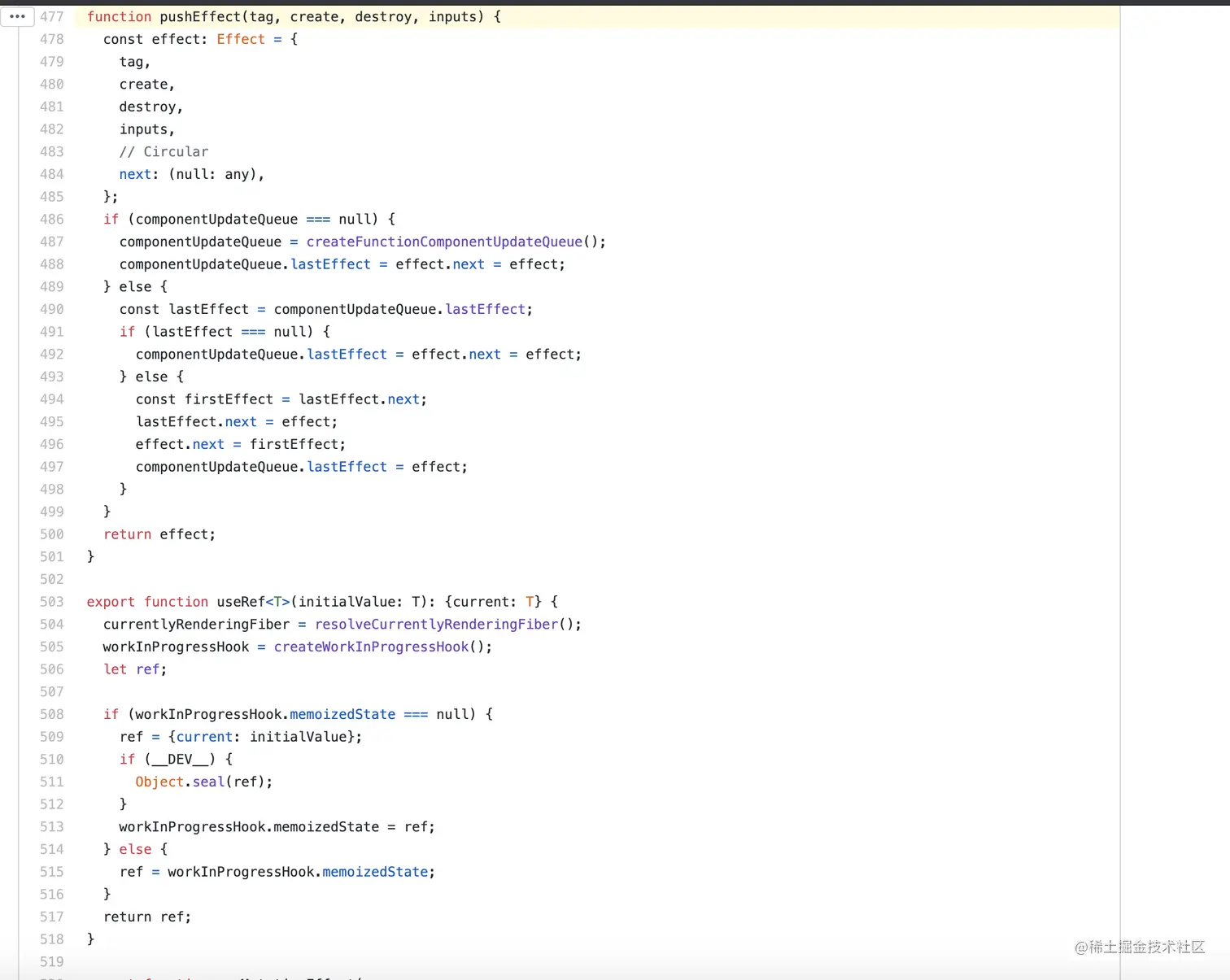The height and width of the screenshot is (980, 1230).
Task: Click 'function pushEffect(tag, create, destroy, inputs)' line
Action: coord(294,17)
